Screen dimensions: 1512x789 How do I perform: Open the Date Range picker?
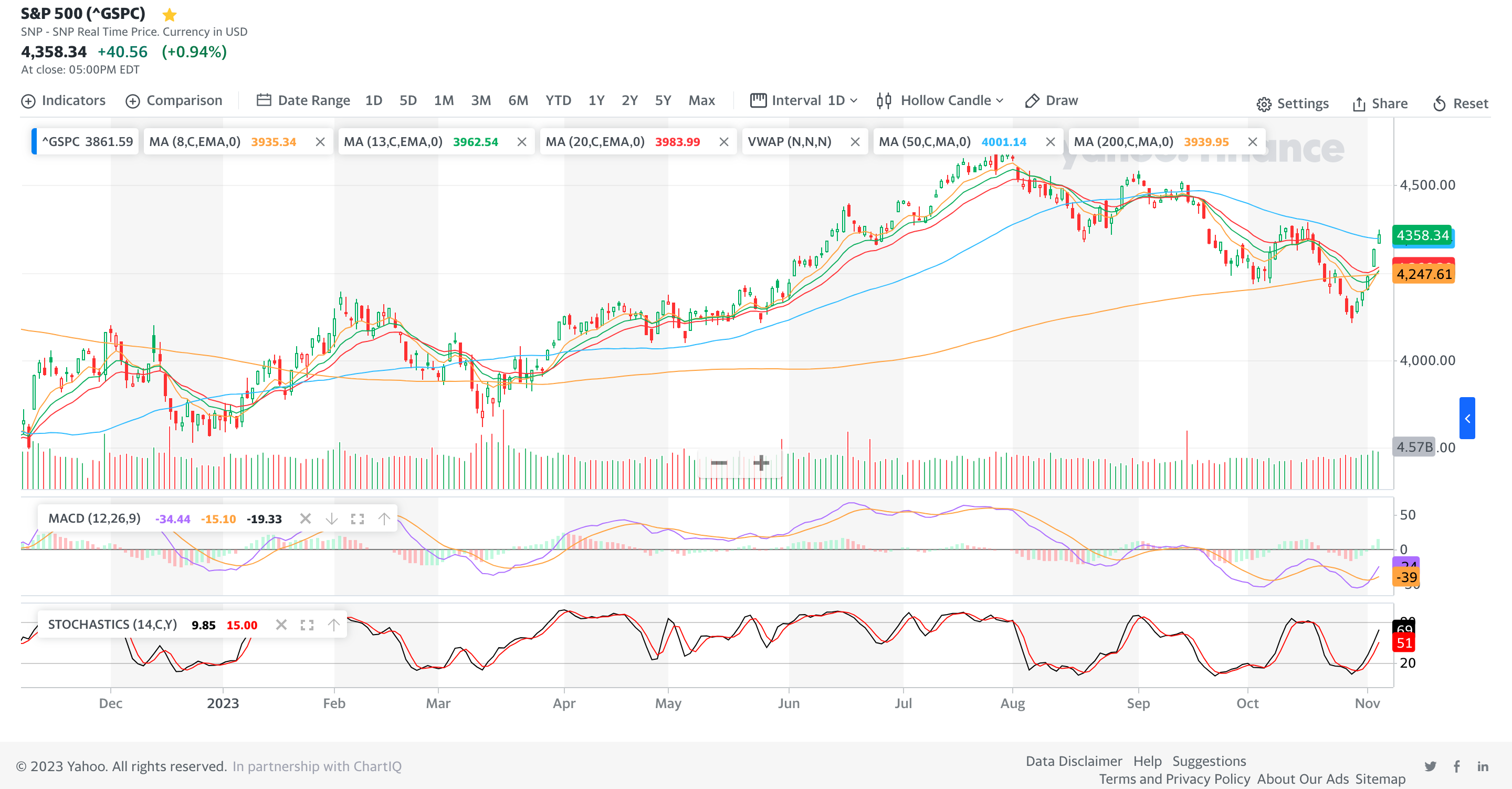tap(303, 100)
